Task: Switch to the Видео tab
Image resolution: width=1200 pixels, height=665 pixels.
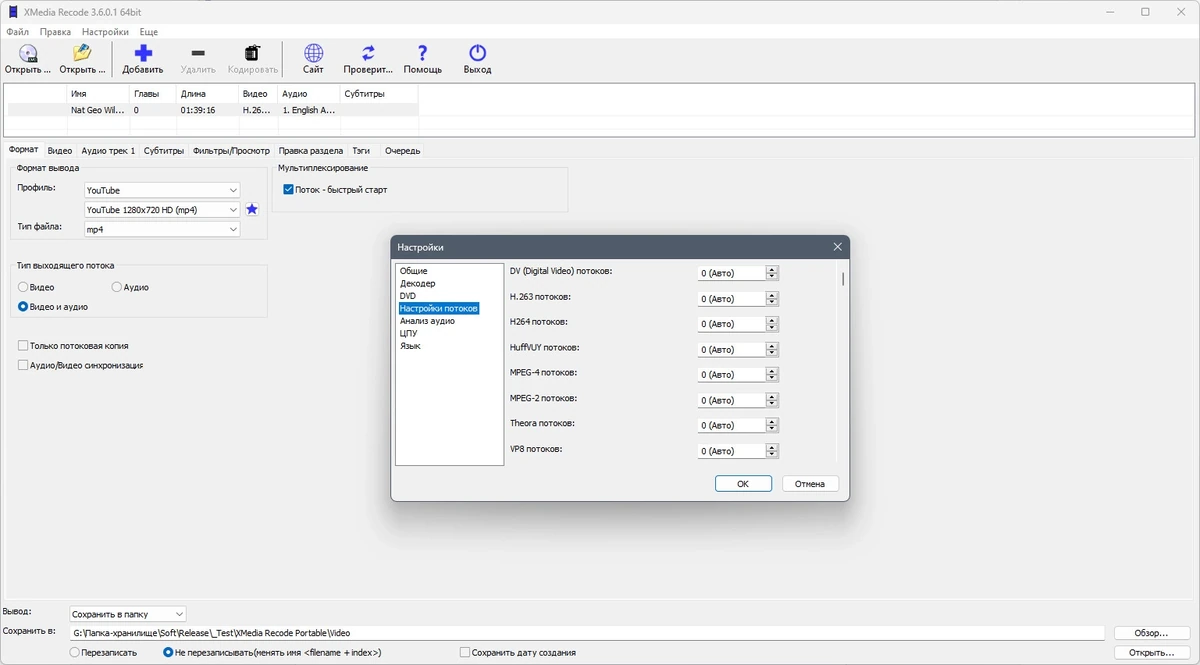Action: pos(60,151)
